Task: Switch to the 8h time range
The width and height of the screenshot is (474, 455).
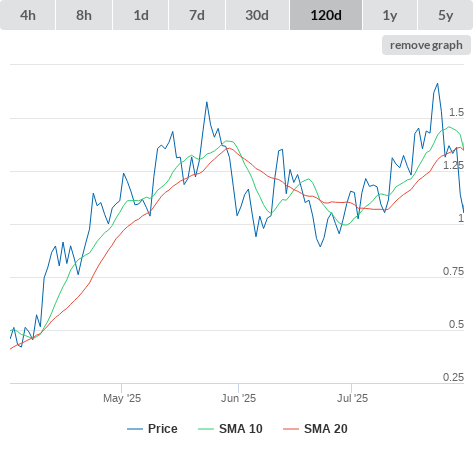Action: (84, 15)
